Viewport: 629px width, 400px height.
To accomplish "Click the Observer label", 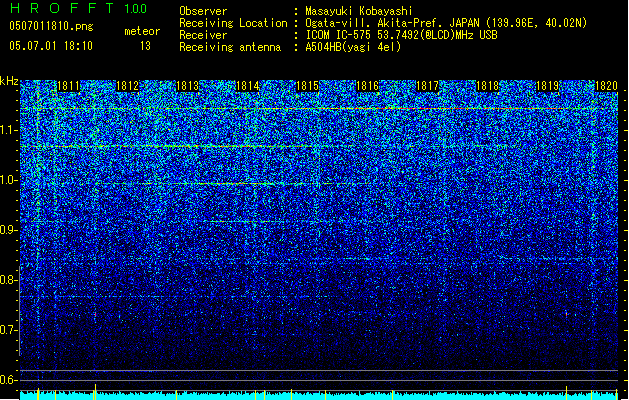I will click(x=203, y=11).
